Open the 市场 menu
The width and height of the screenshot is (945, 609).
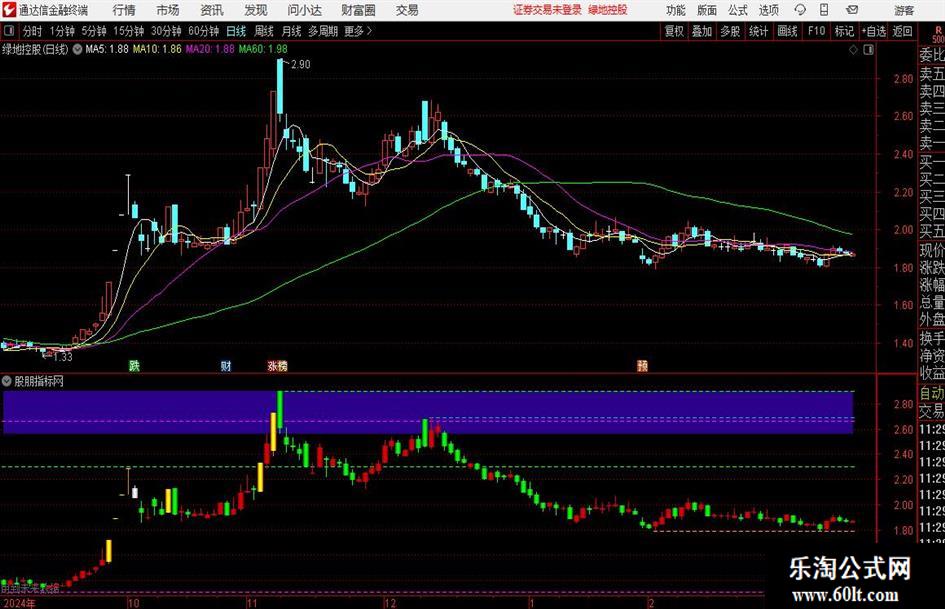coord(168,10)
